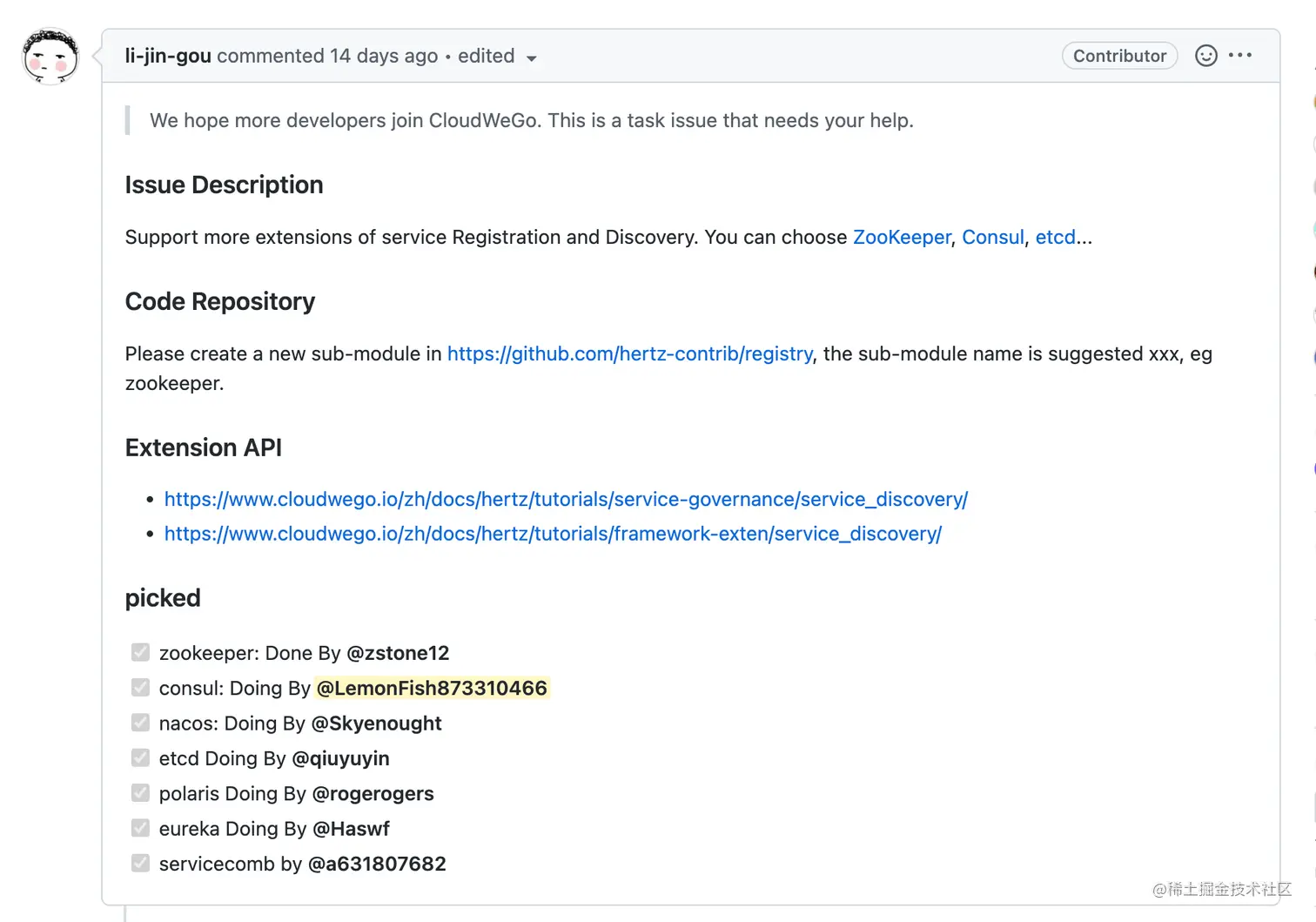Image resolution: width=1316 pixels, height=922 pixels.
Task: Toggle the zookeeper task checkbox
Action: (140, 652)
